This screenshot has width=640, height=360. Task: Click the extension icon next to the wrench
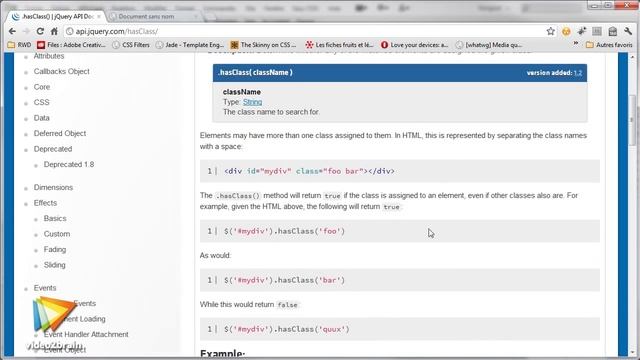click(x=612, y=31)
